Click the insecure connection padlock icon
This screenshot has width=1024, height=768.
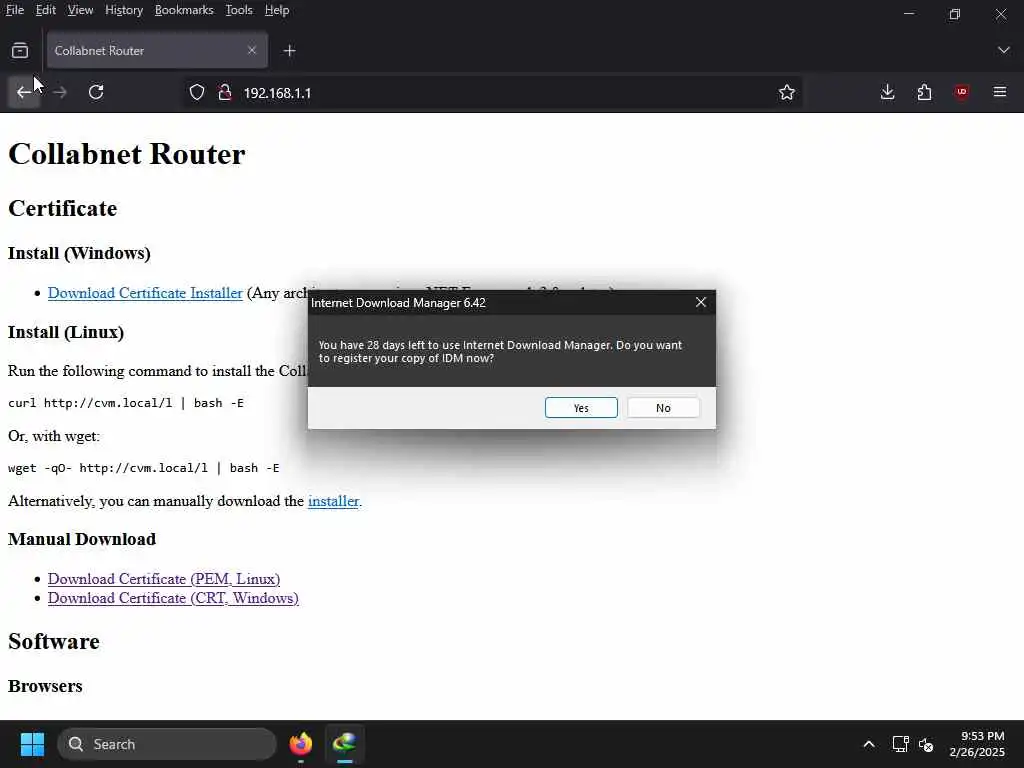point(225,92)
